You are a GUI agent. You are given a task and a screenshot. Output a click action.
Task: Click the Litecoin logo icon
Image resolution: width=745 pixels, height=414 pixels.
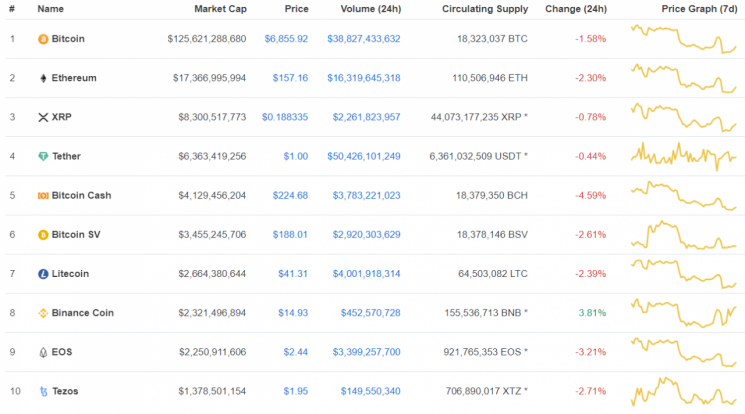click(43, 274)
